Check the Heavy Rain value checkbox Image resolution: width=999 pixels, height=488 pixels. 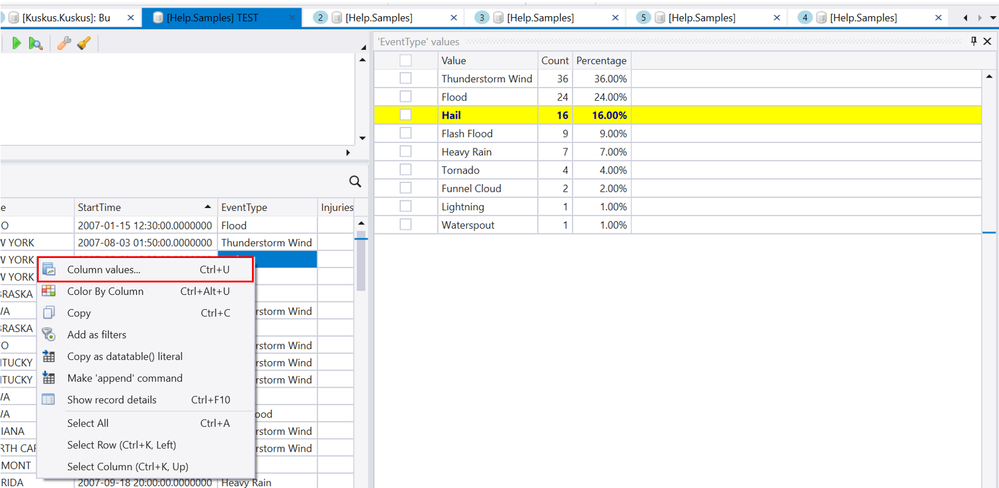405,152
